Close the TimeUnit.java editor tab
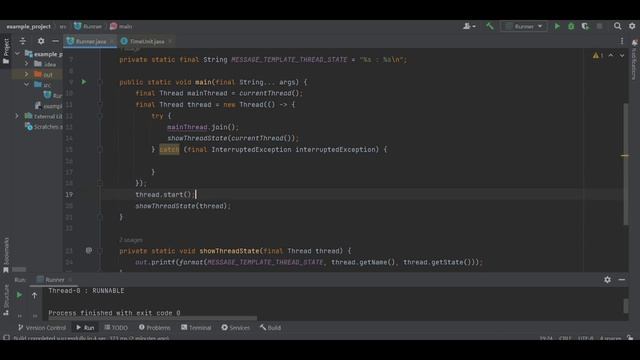The image size is (640, 360). tap(171, 41)
